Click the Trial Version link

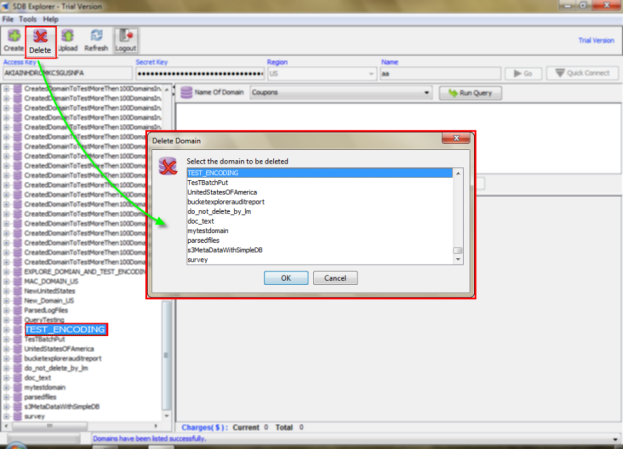point(596,40)
